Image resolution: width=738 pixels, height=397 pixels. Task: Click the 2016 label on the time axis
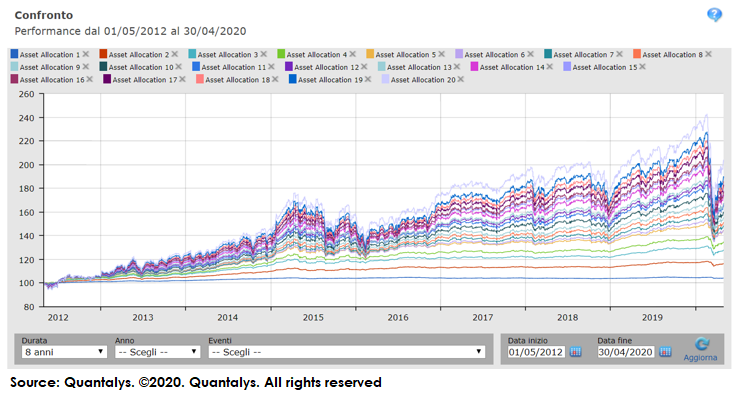click(x=398, y=317)
